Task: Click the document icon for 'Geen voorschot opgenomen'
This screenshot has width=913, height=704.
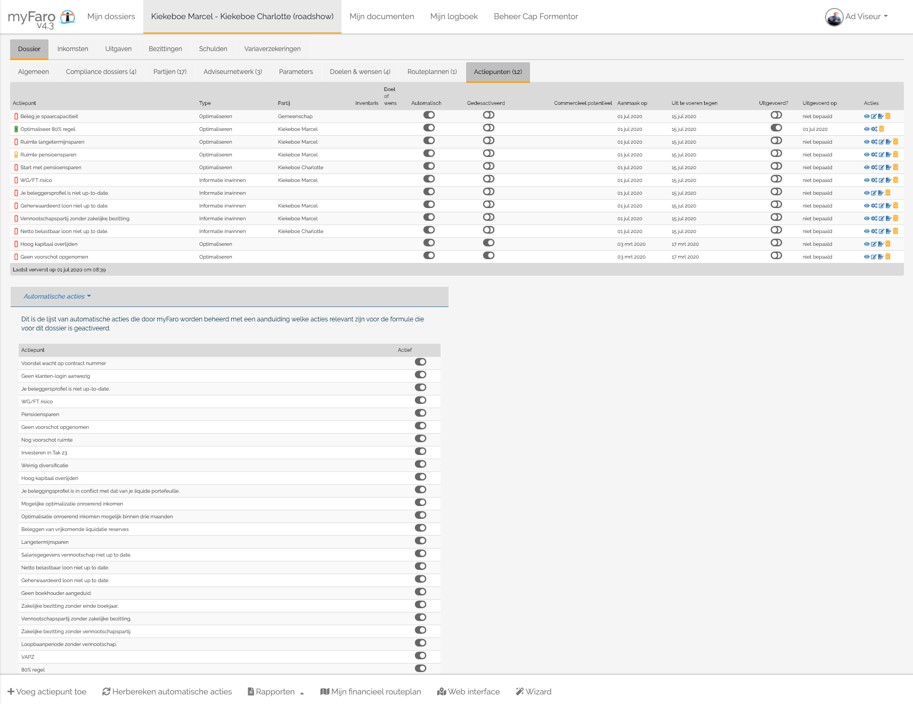Action: (880, 257)
